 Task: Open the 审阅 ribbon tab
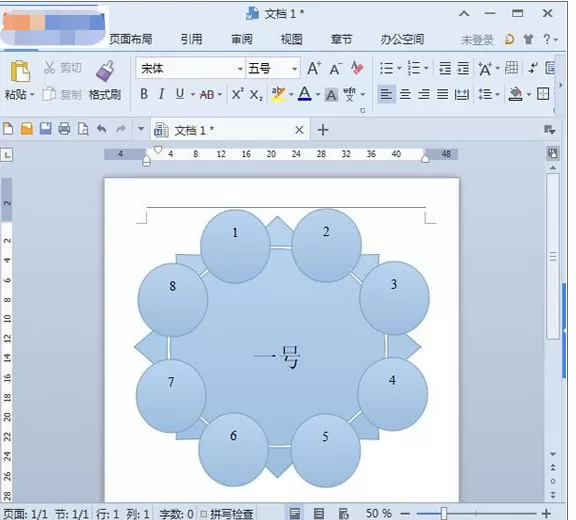242,39
